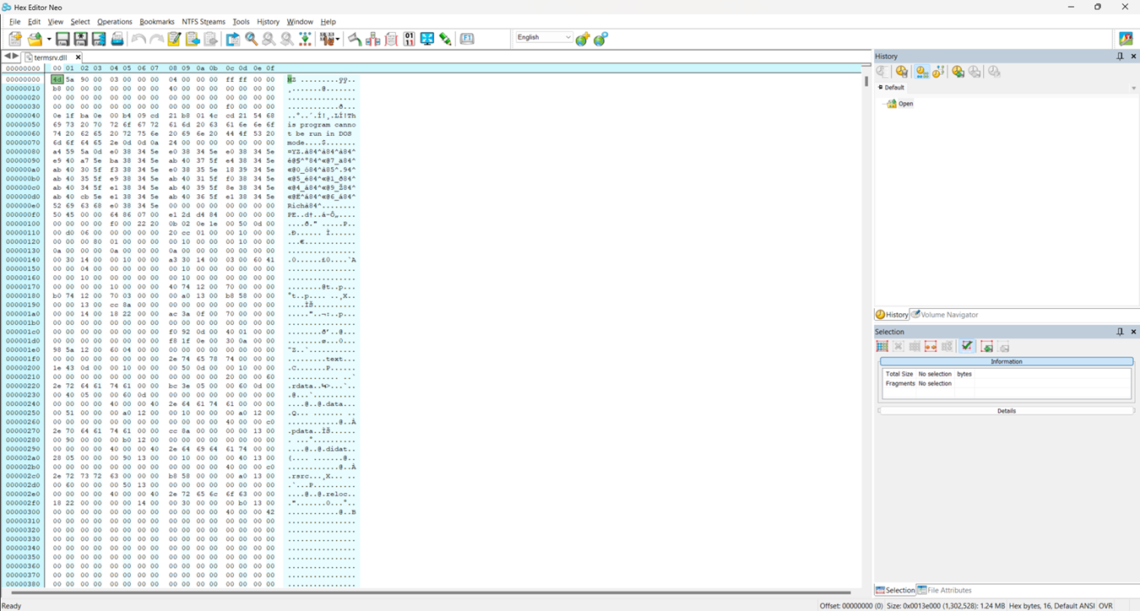1140x611 pixels.
Task: Collapse the Default branch in the History tree
Action: pos(881,87)
